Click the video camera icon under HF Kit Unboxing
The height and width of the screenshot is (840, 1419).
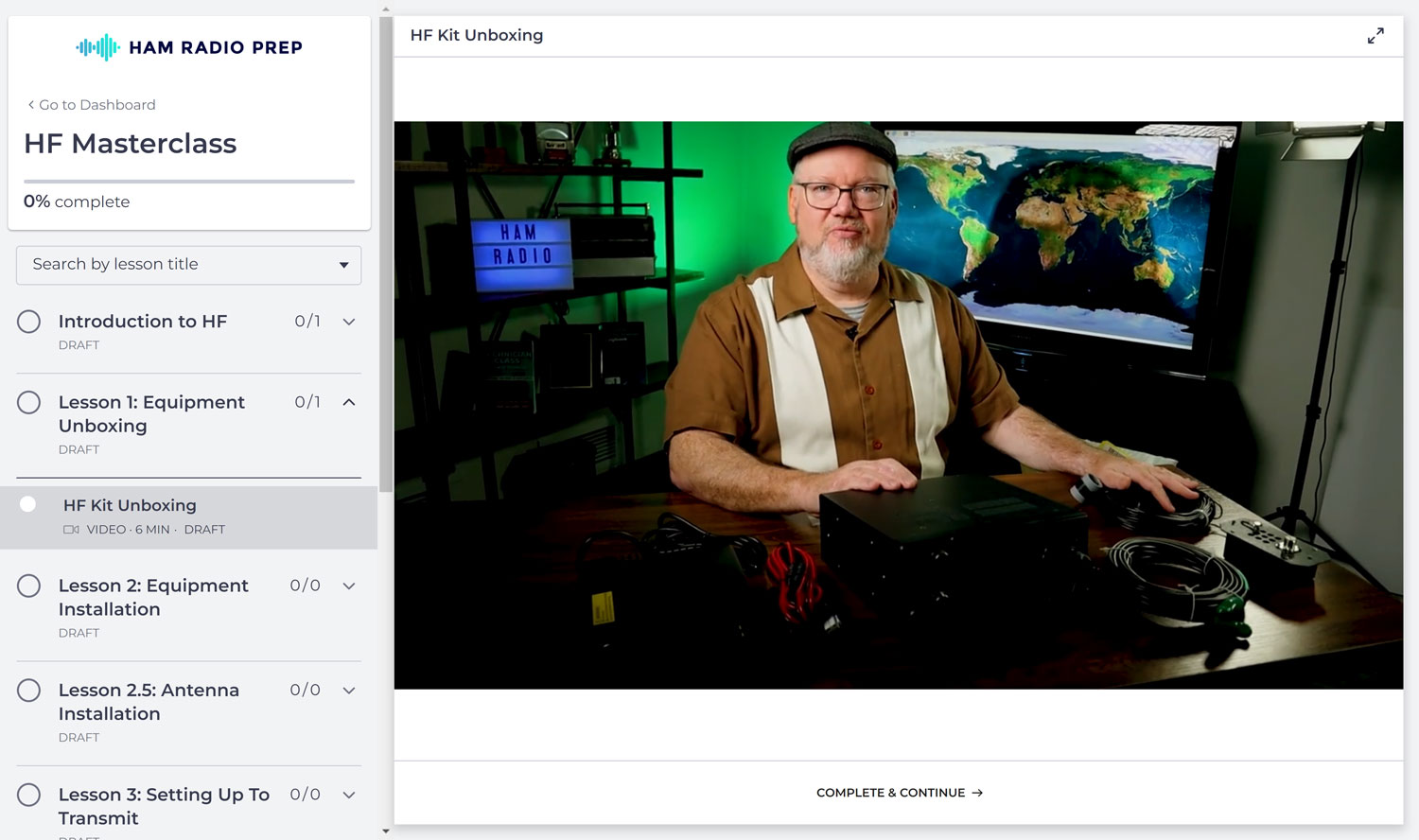[71, 530]
